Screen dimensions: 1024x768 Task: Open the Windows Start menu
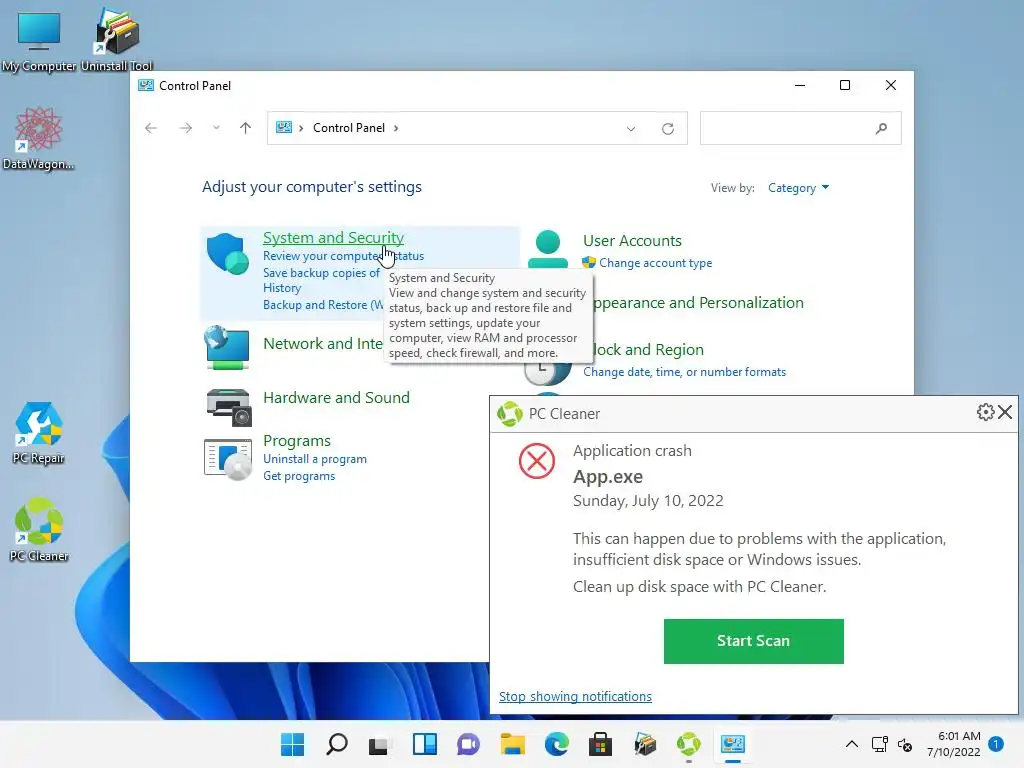pos(293,744)
